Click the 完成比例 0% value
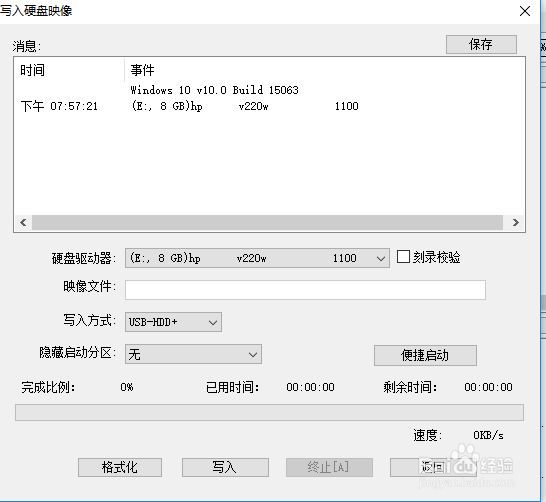The image size is (546, 502). (127, 387)
